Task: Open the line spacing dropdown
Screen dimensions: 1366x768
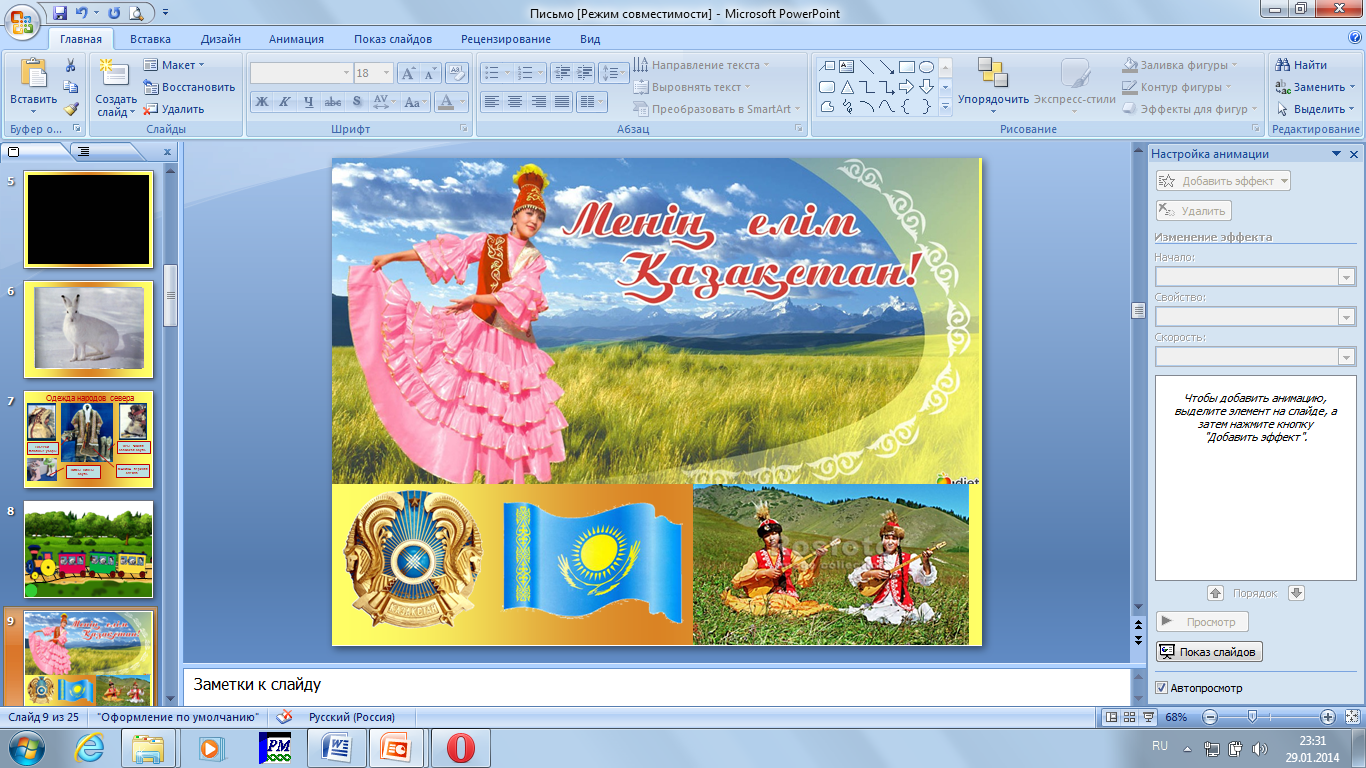Action: [614, 73]
